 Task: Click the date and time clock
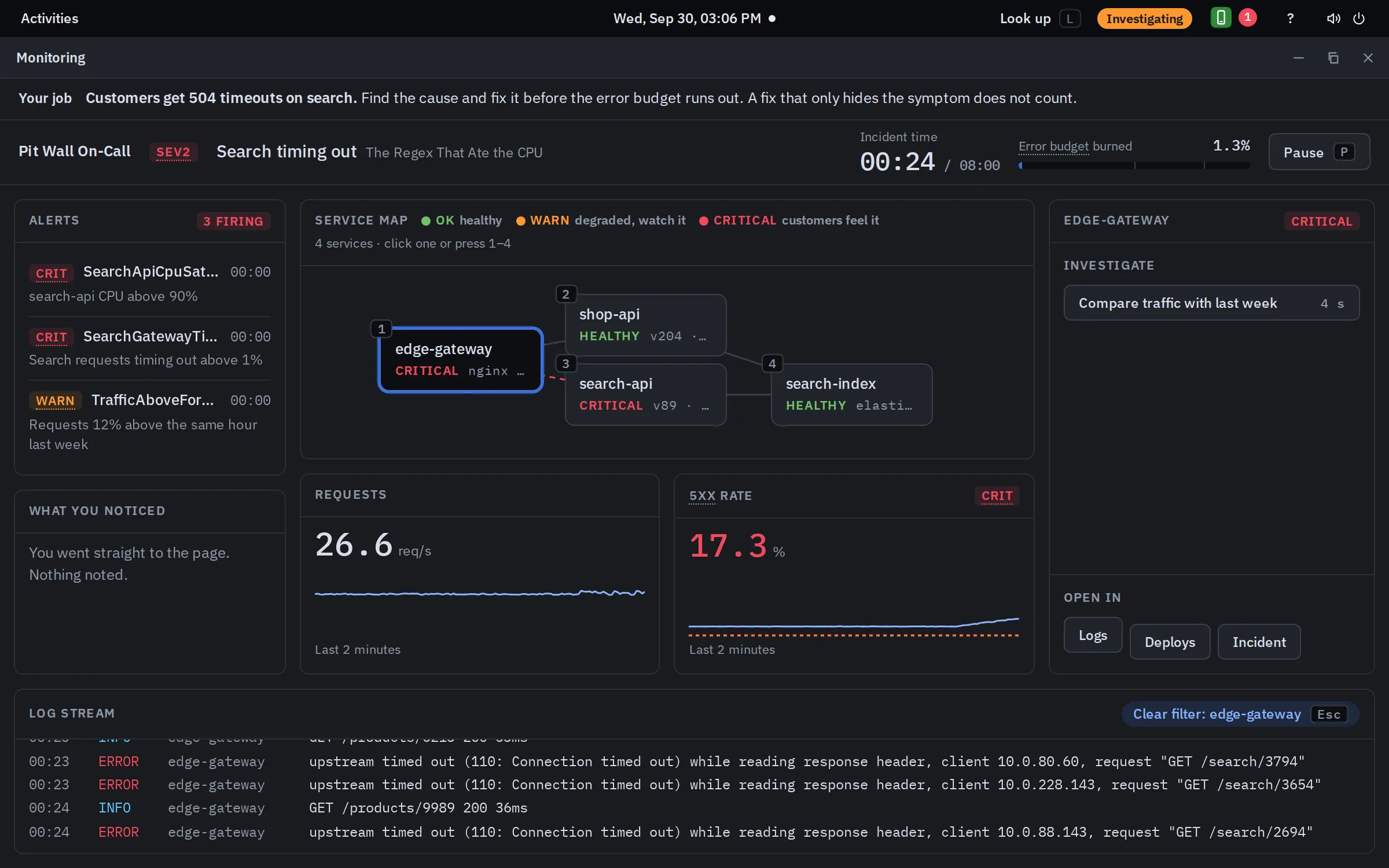tap(694, 19)
